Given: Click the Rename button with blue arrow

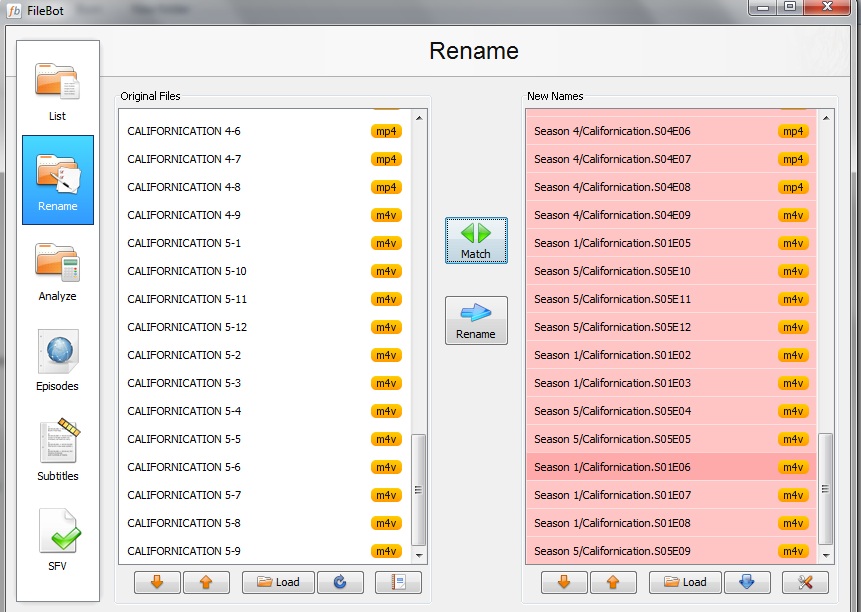Looking at the screenshot, I should click(476, 321).
